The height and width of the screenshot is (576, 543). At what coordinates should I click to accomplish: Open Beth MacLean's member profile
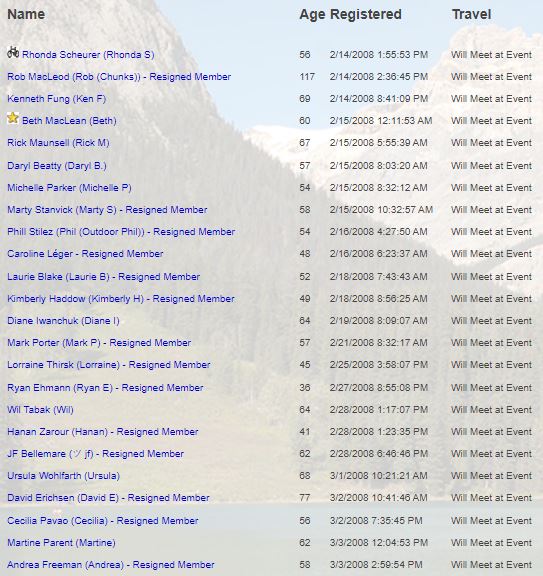[69, 121]
